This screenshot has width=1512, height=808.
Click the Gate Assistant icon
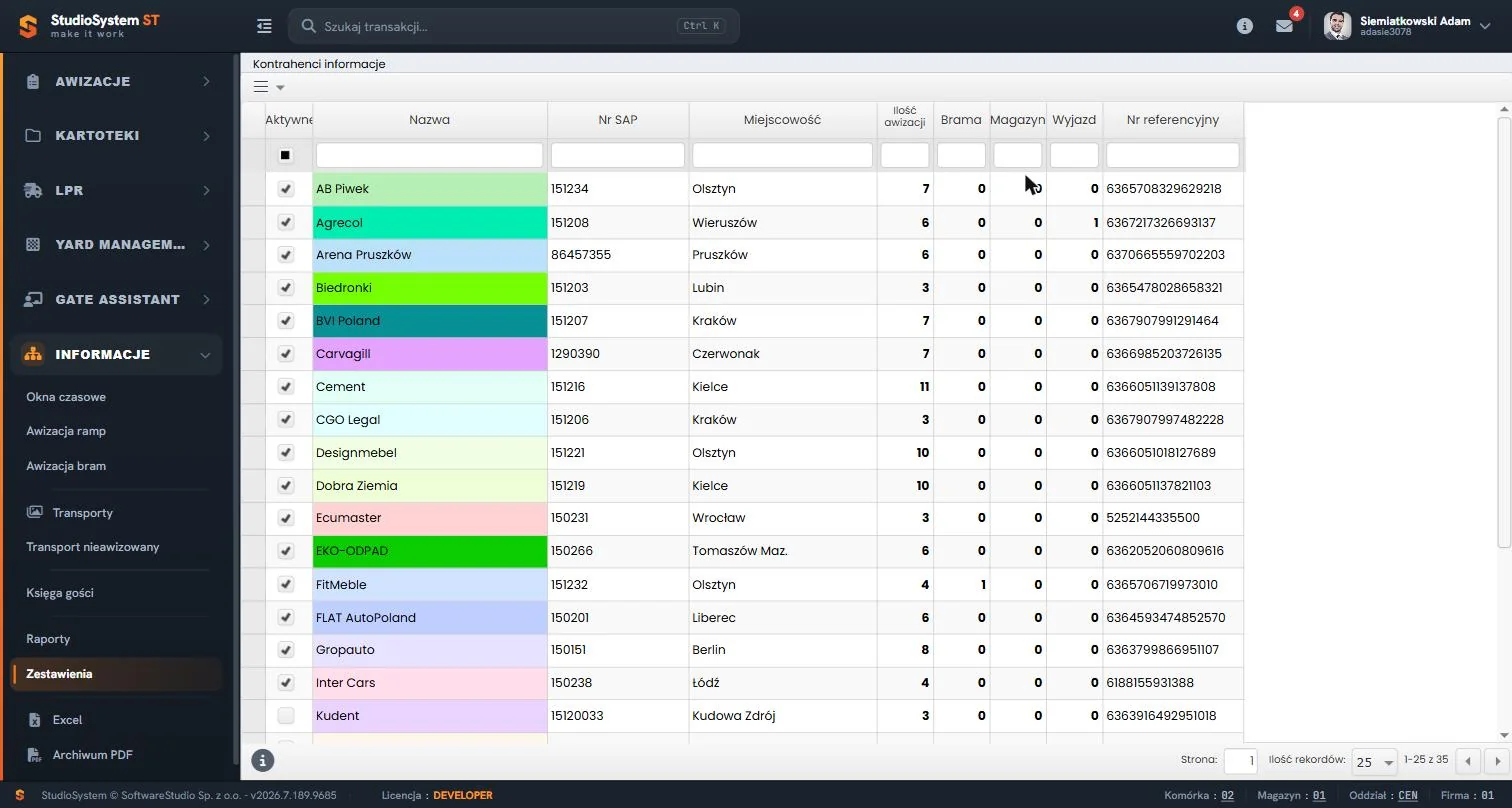pos(33,299)
